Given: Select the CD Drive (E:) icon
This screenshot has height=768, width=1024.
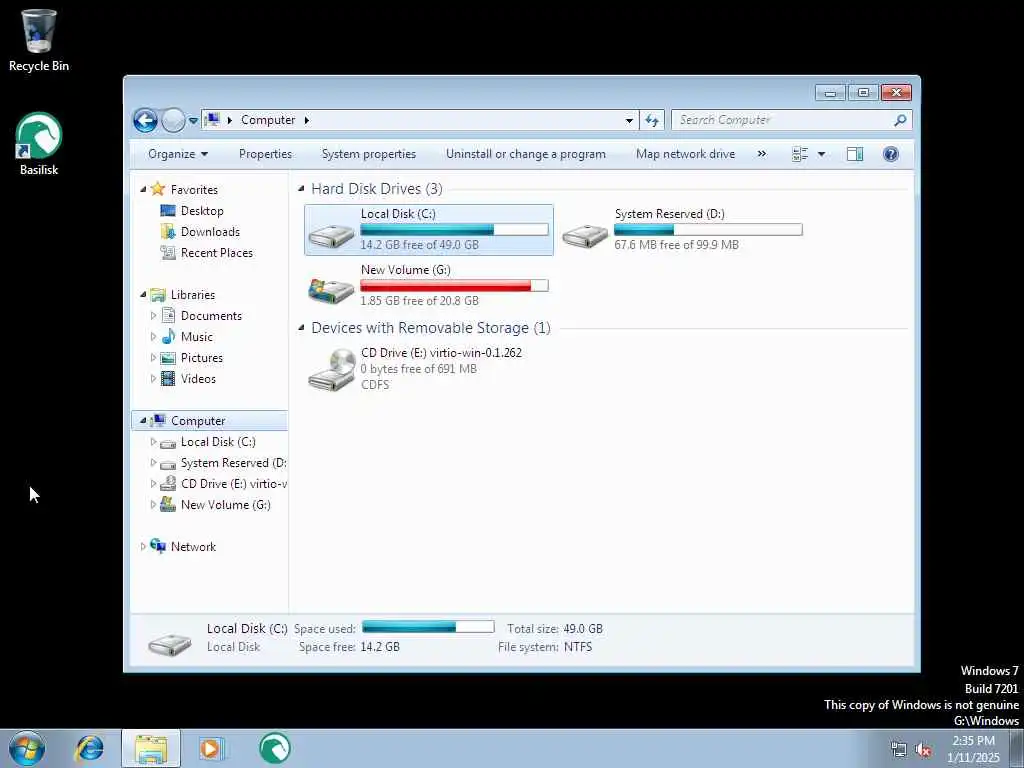Looking at the screenshot, I should click(x=331, y=370).
